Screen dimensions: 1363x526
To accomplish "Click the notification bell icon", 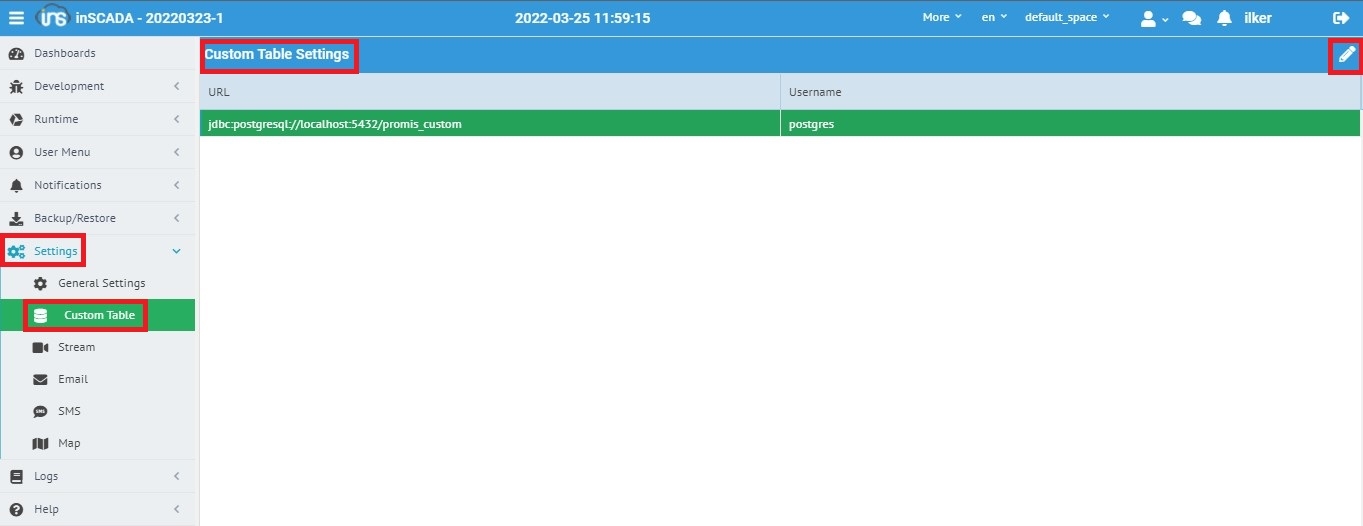I will [1224, 18].
